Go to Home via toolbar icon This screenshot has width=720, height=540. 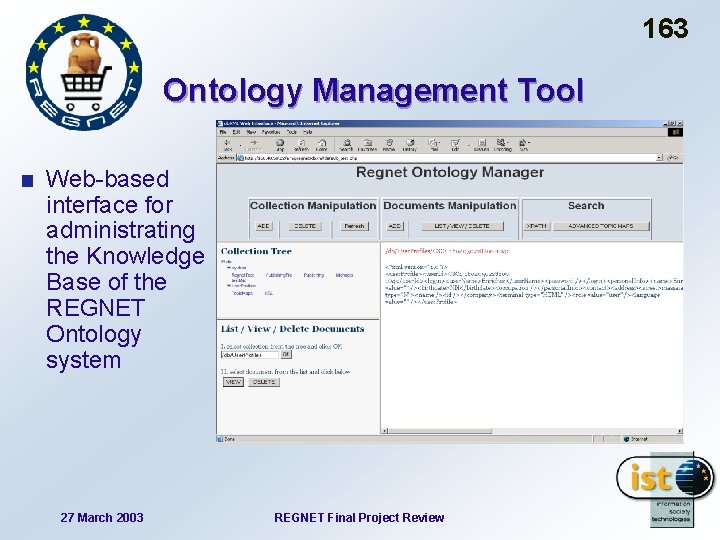[x=322, y=144]
